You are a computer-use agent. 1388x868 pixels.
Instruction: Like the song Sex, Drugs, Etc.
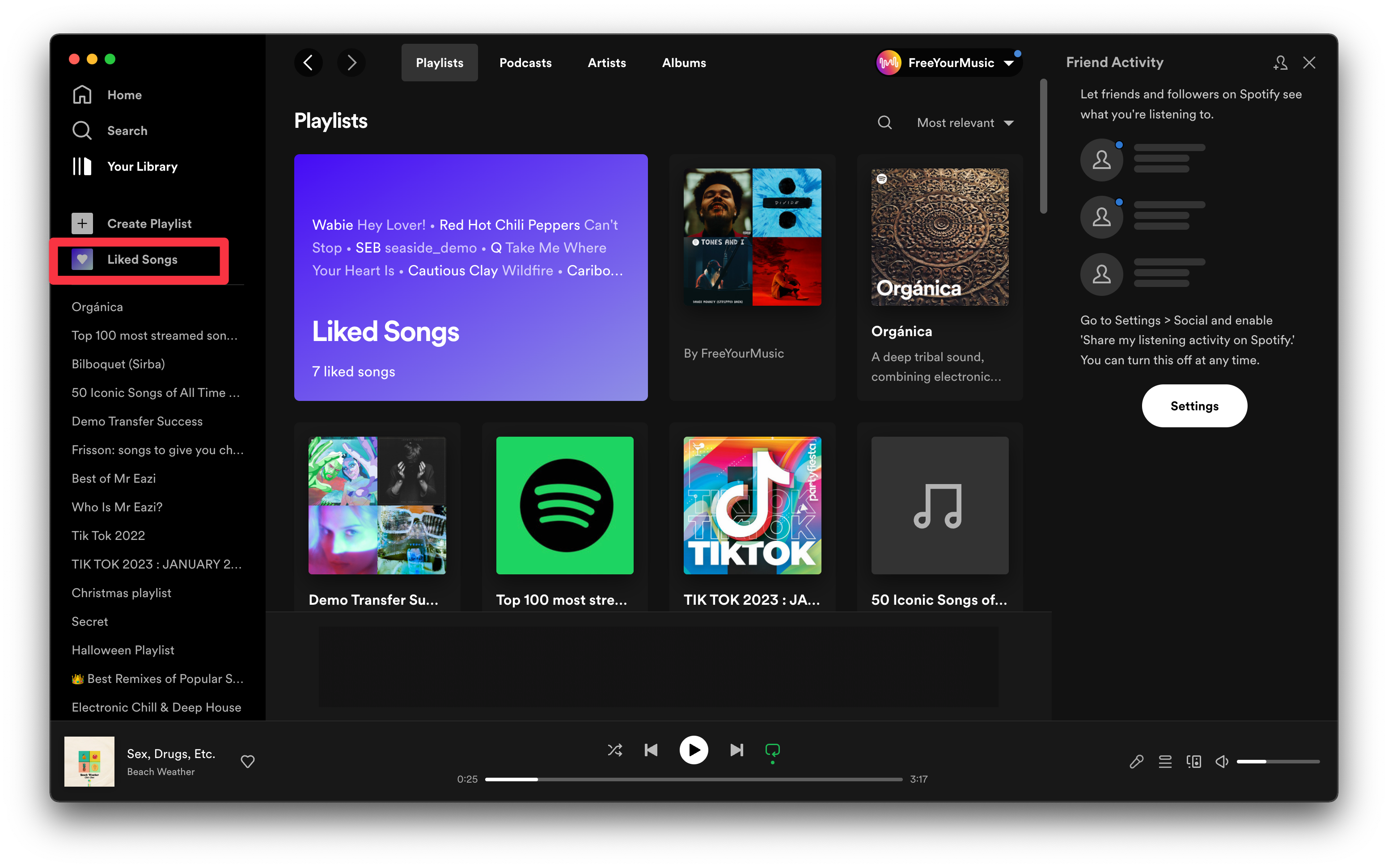(248, 762)
